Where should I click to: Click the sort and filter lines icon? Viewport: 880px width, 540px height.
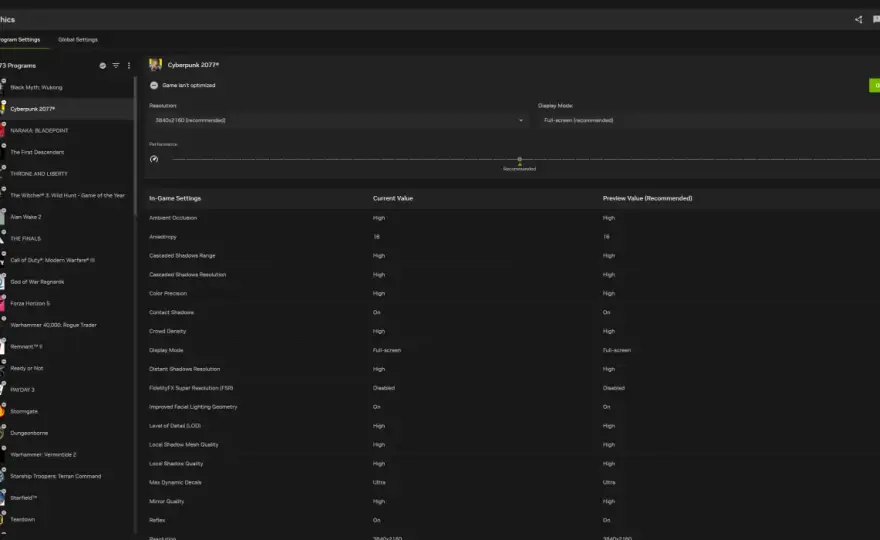tap(116, 66)
